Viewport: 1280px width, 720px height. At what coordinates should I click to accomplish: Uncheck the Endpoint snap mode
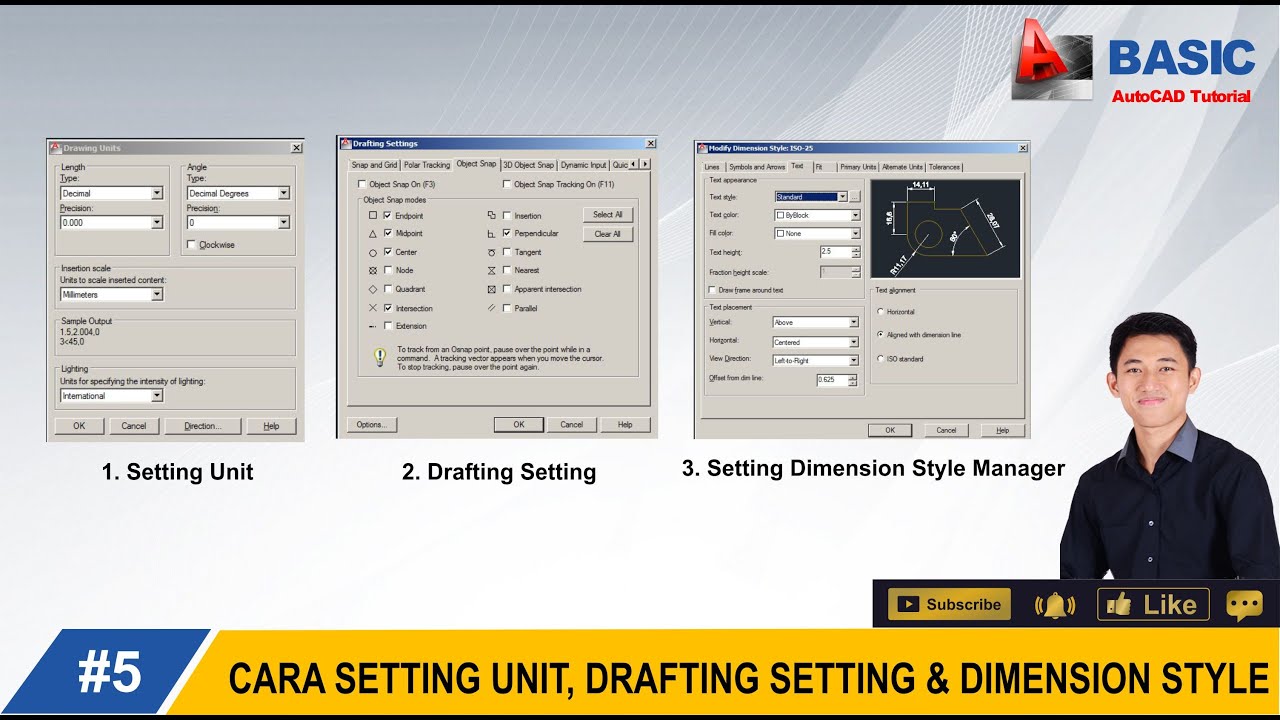(388, 215)
